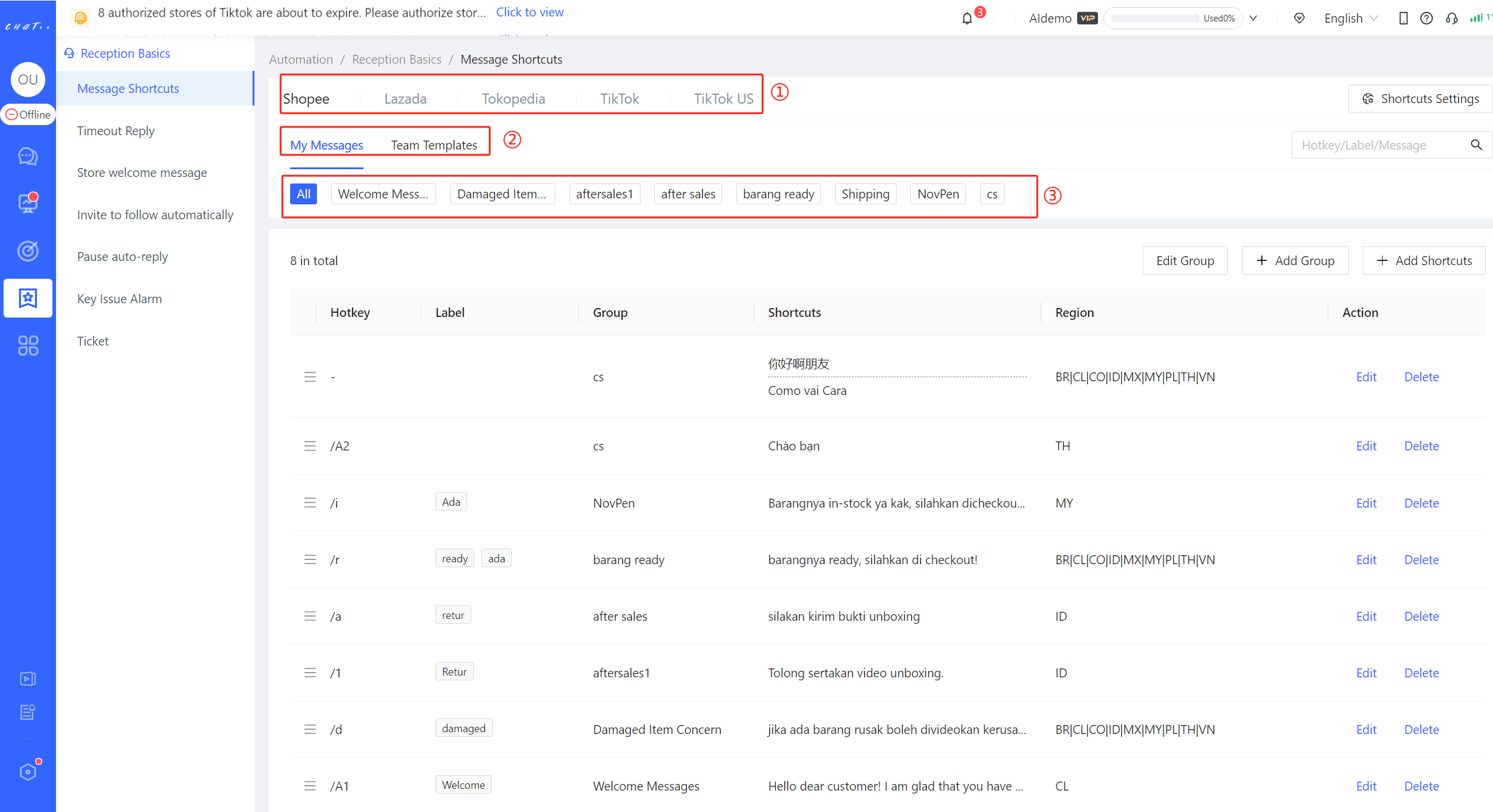This screenshot has height=812, width=1493.
Task: Open Shortcuts Settings
Action: [x=1421, y=98]
